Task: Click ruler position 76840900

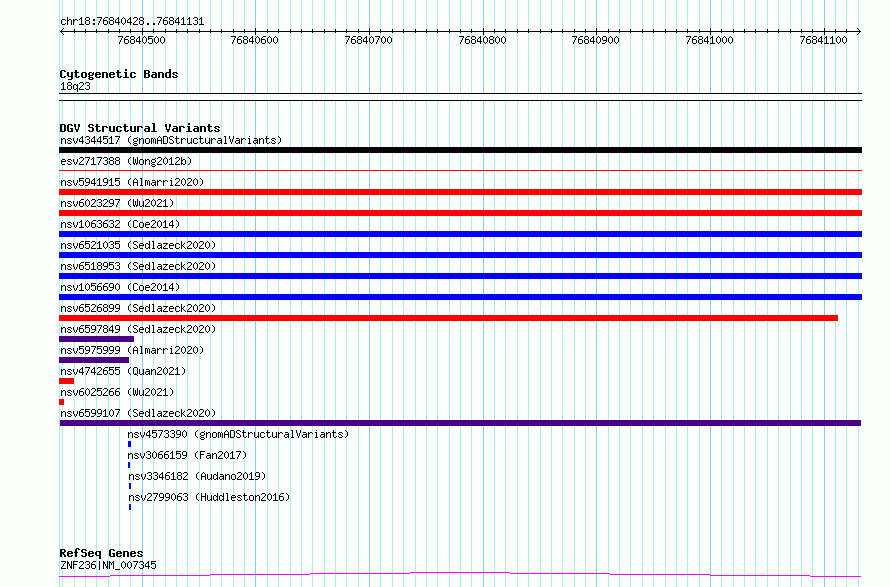Action: point(595,40)
